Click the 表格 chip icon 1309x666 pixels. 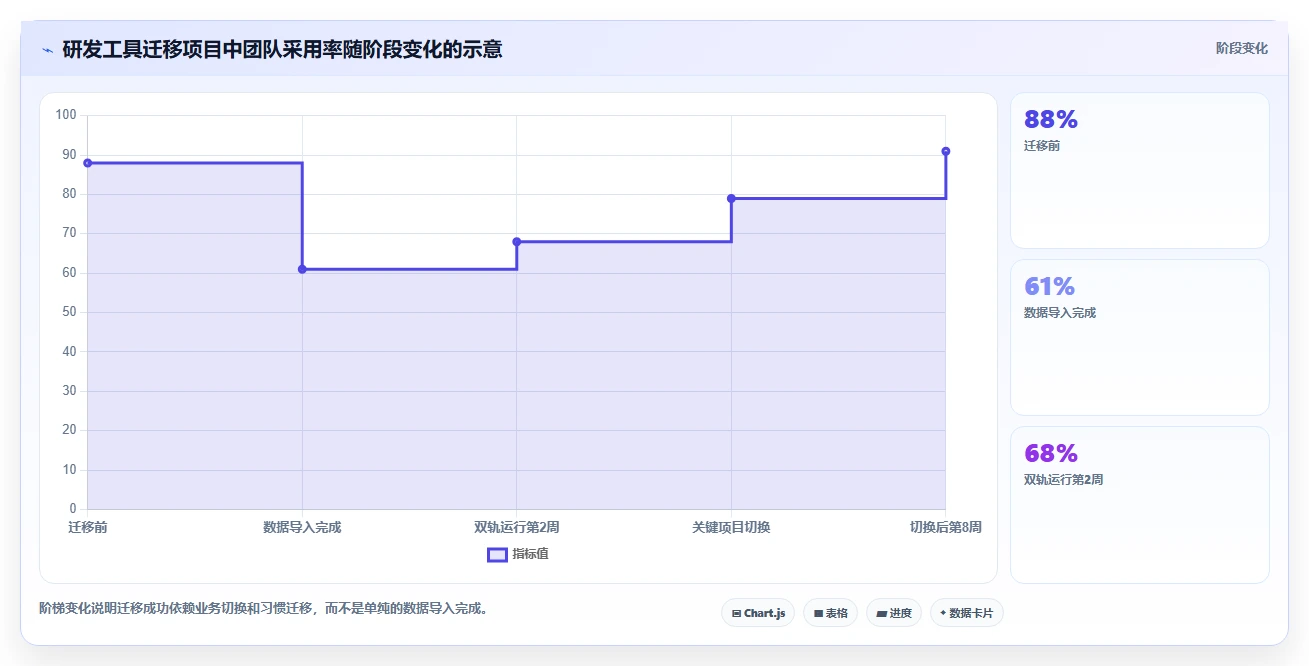[818, 613]
